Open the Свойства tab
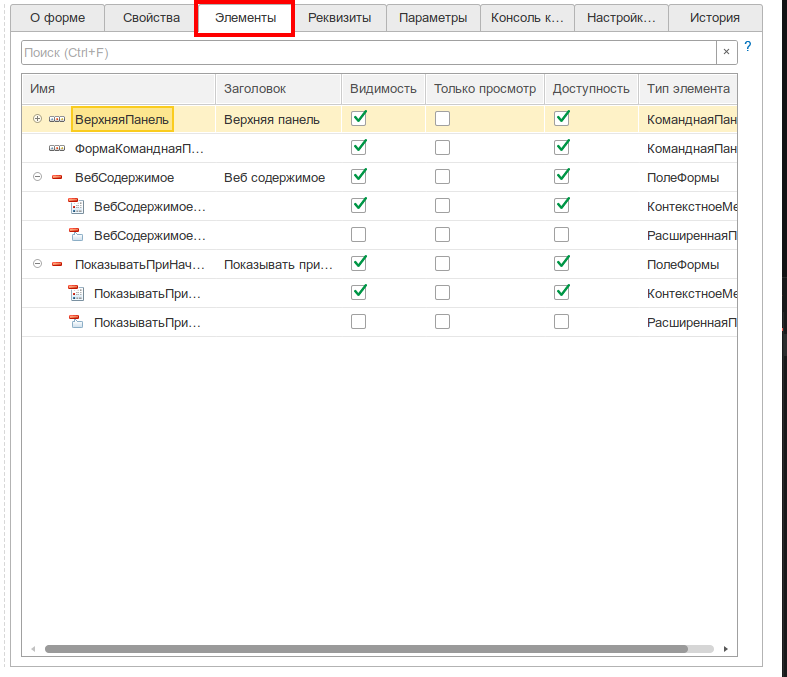787x677 pixels. coord(151,18)
